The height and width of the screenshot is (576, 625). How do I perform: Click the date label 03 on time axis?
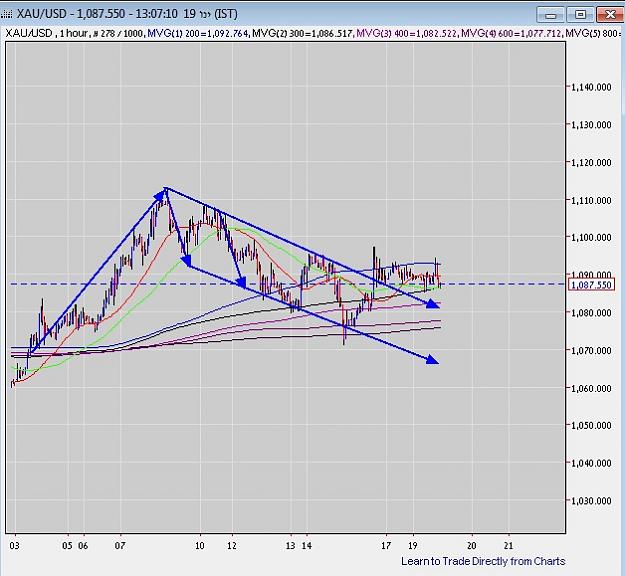tap(14, 545)
